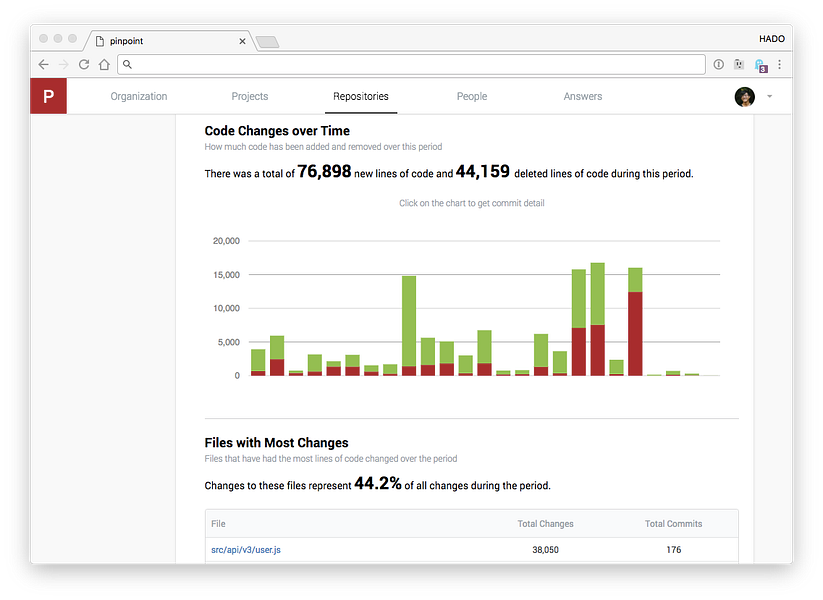Open the src/api/v3/user.js file link
The width and height of the screenshot is (823, 600).
tap(246, 550)
